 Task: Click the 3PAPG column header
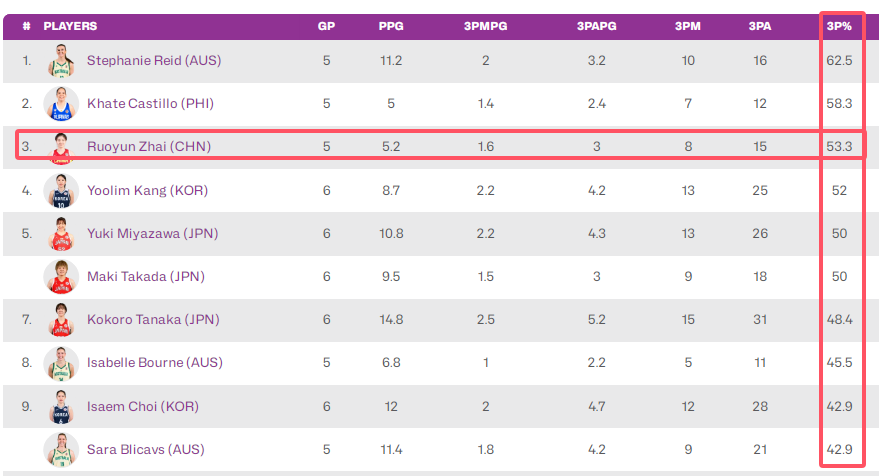596,26
